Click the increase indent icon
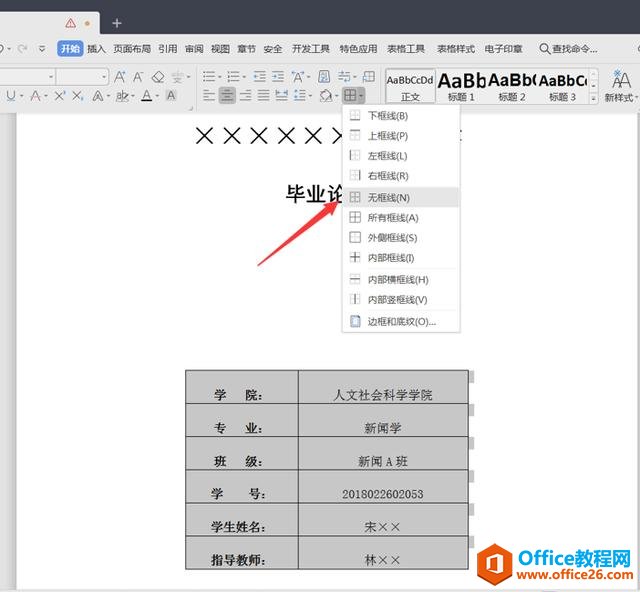This screenshot has width=640, height=592. click(278, 76)
